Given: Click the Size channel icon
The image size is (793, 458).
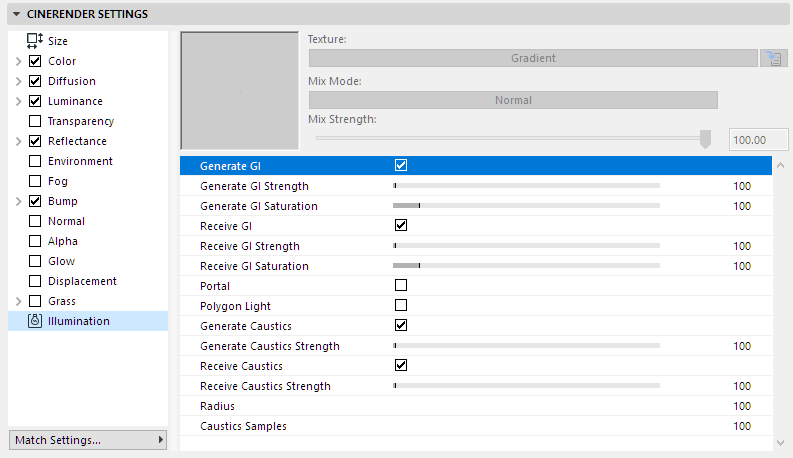Looking at the screenshot, I should point(35,40).
